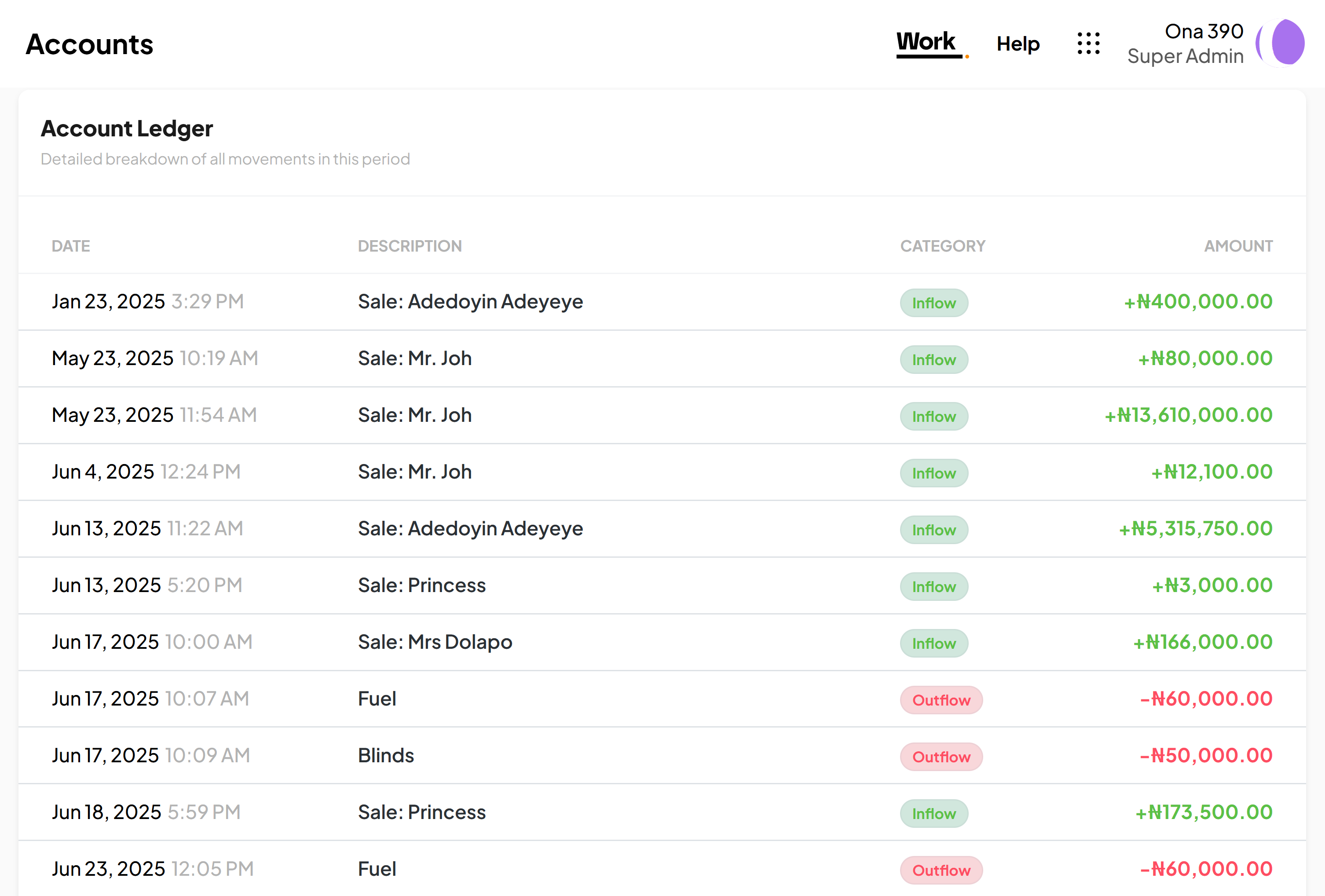Click the DATE column header
The width and height of the screenshot is (1325, 896).
pos(71,246)
